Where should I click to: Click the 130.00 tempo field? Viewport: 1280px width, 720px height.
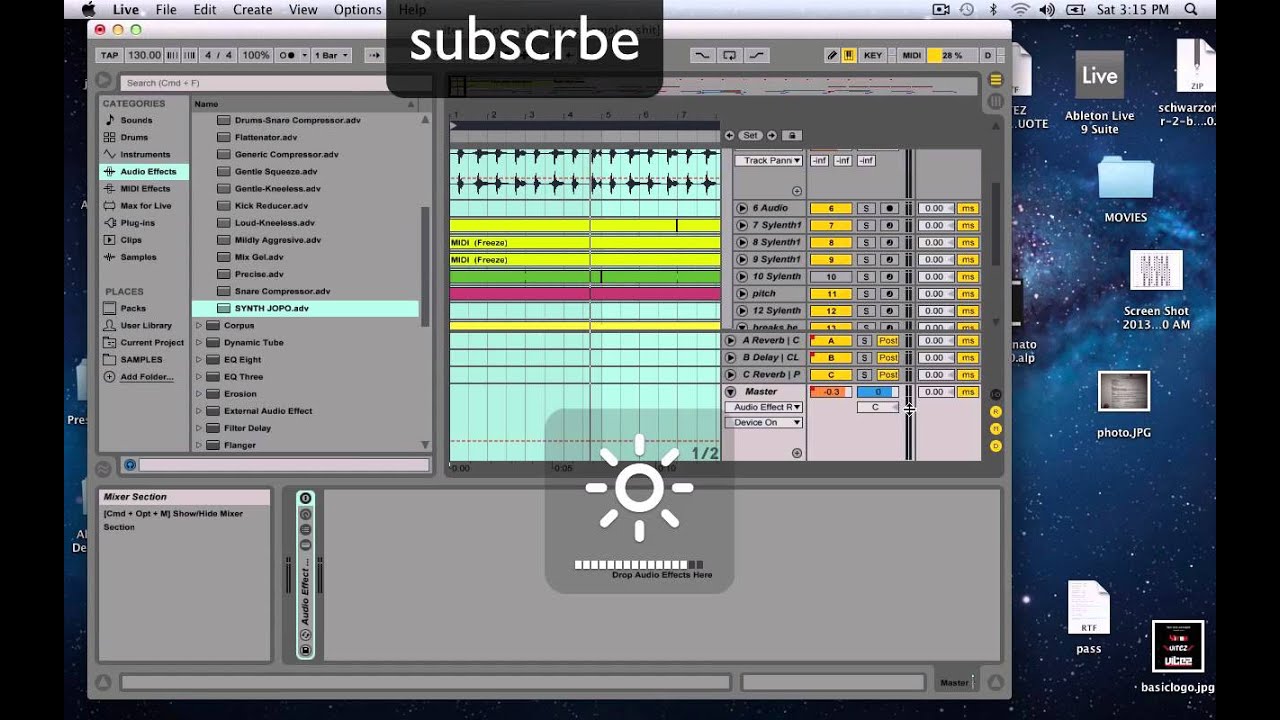click(144, 55)
